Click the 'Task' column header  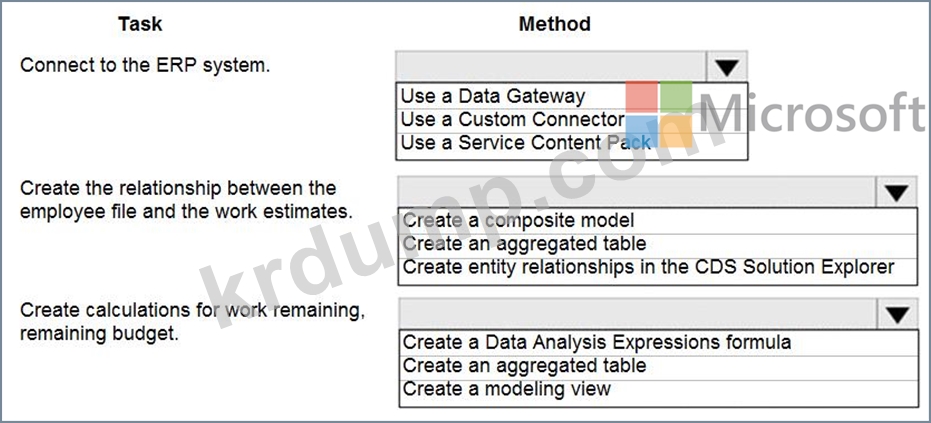click(x=140, y=24)
